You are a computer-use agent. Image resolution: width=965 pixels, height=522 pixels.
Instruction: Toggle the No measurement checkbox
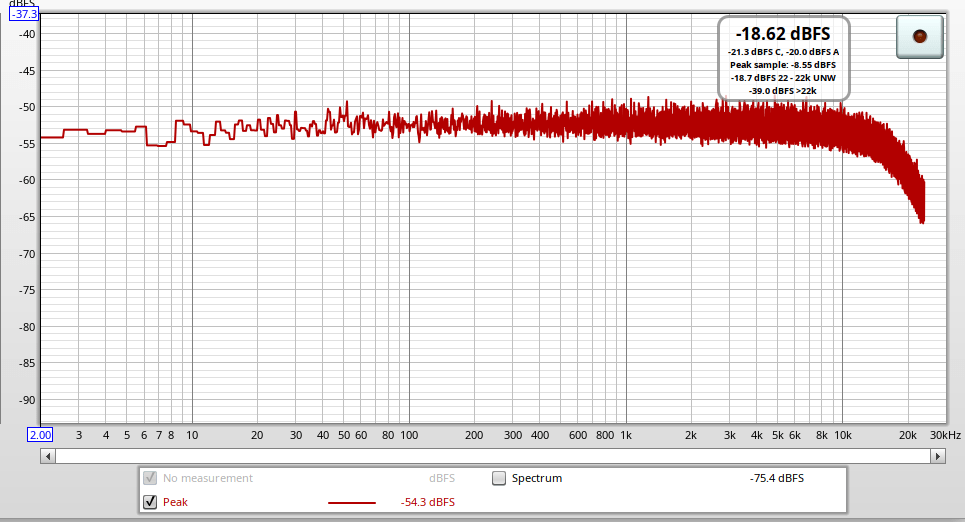tap(150, 478)
